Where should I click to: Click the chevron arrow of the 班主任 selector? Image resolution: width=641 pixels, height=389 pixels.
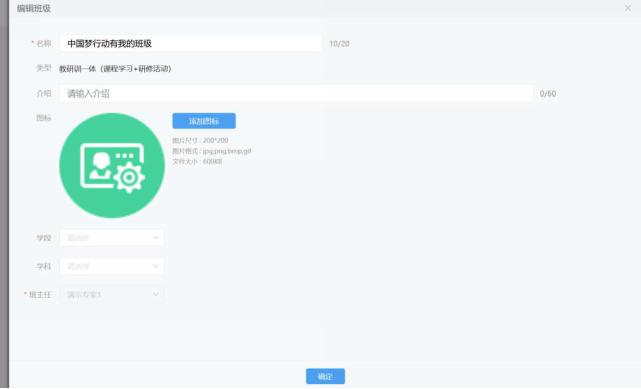pyautogui.click(x=155, y=294)
